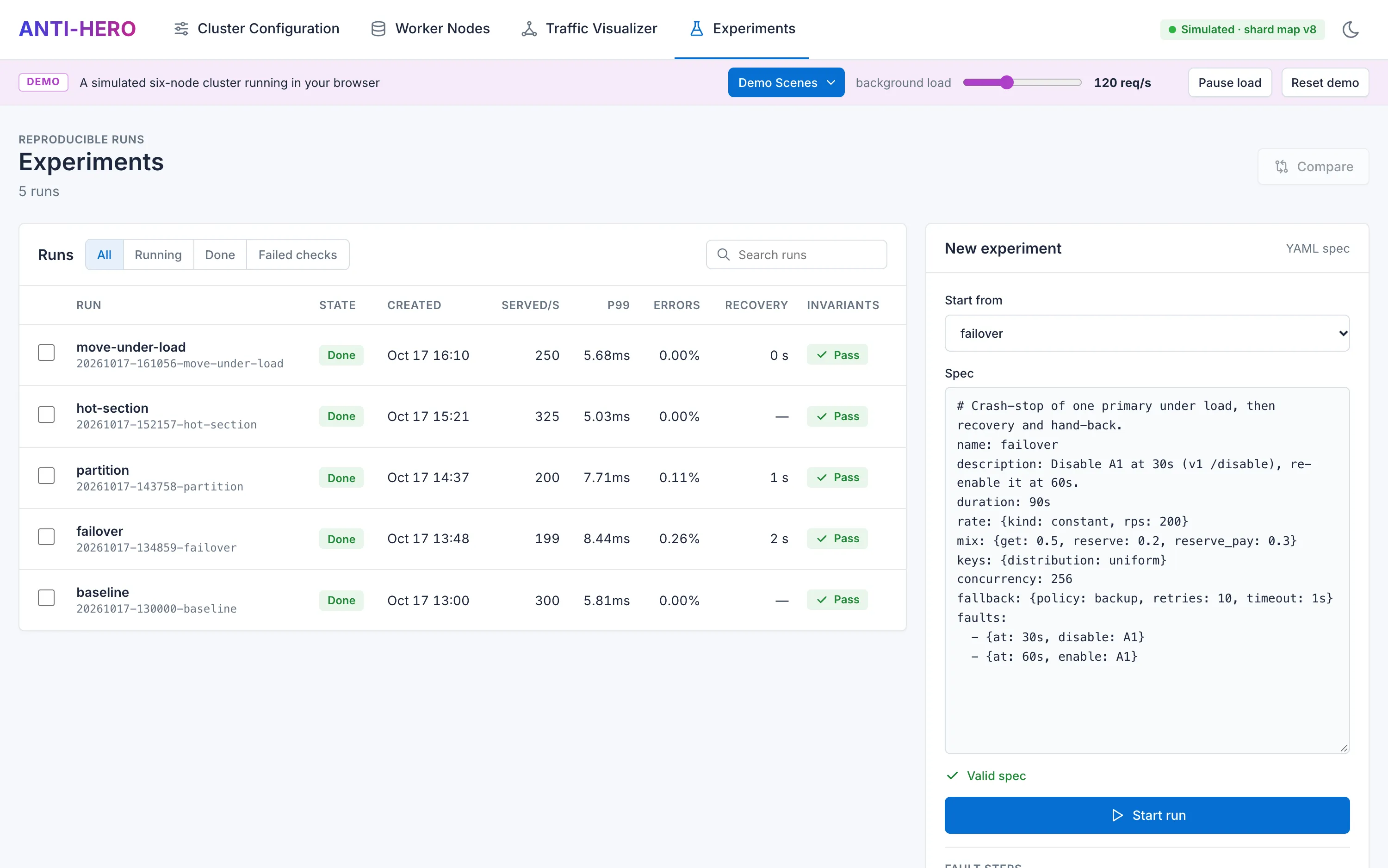
Task: Filter runs by Running
Action: pos(158,254)
